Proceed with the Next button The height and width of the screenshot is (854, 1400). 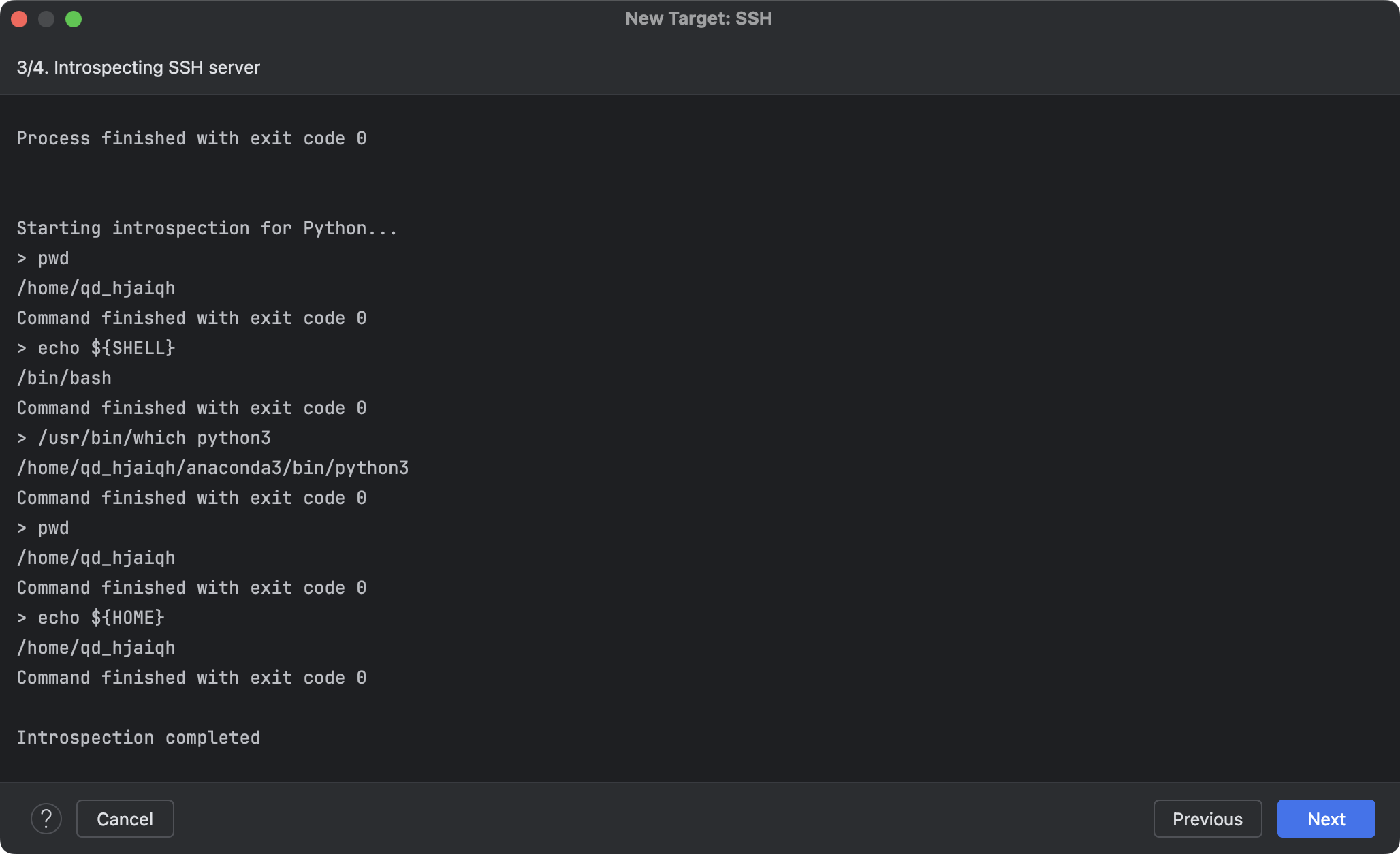pyautogui.click(x=1325, y=819)
